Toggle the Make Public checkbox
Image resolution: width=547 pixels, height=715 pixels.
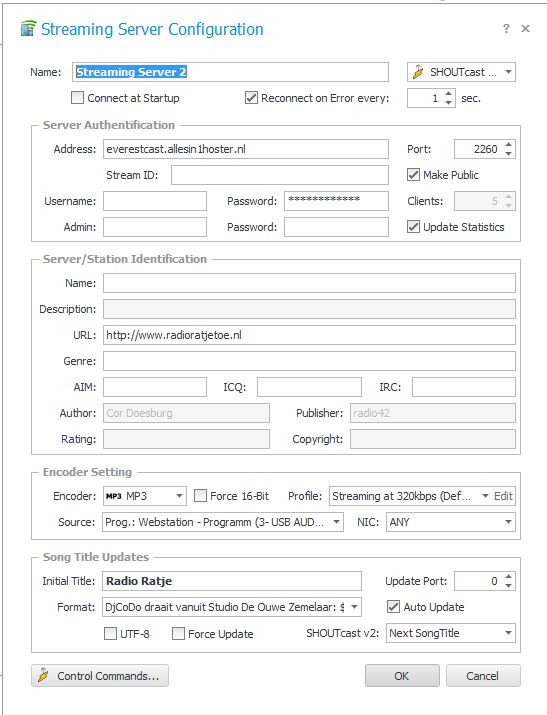tap(413, 175)
